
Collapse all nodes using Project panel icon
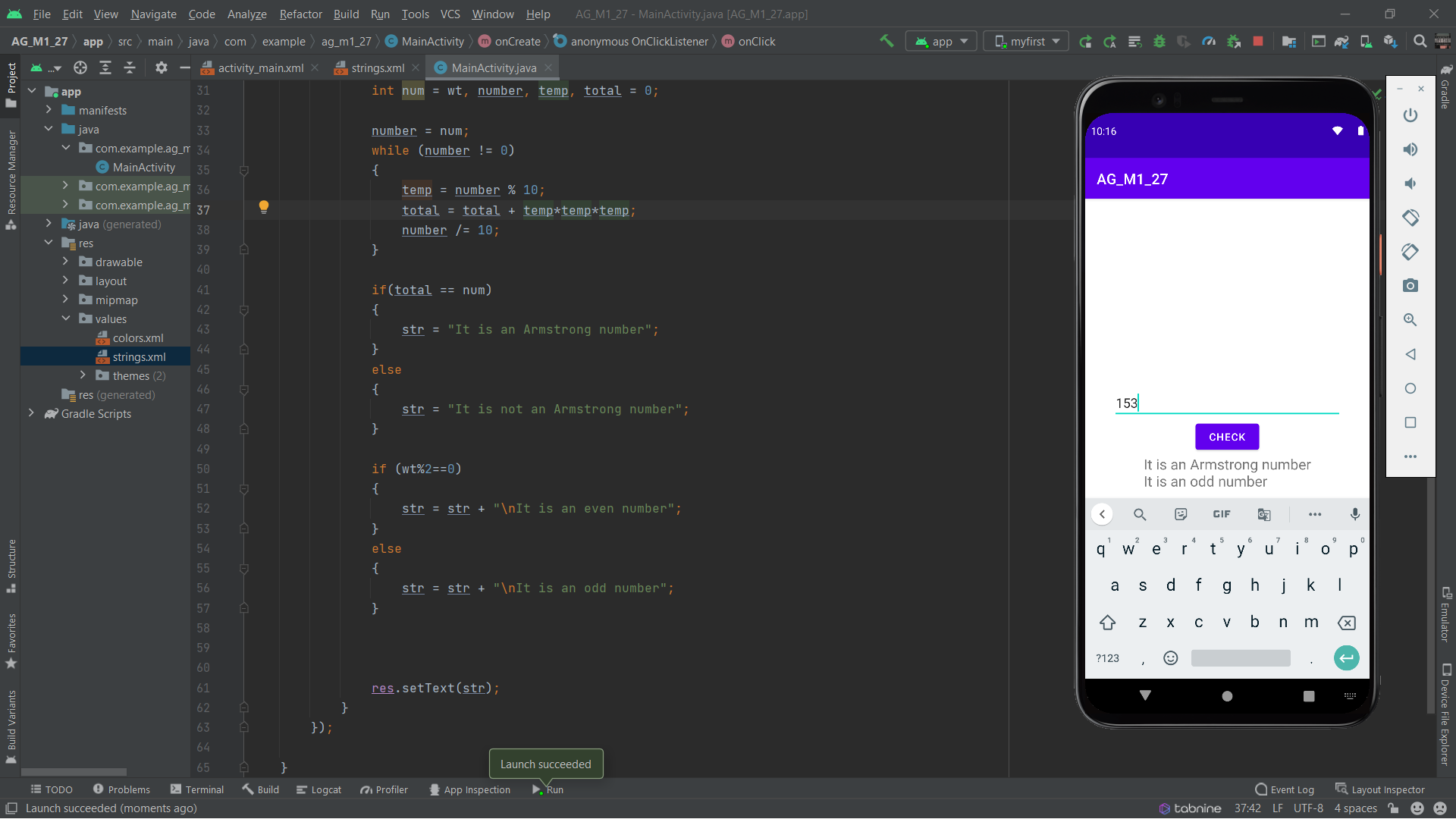pyautogui.click(x=130, y=67)
